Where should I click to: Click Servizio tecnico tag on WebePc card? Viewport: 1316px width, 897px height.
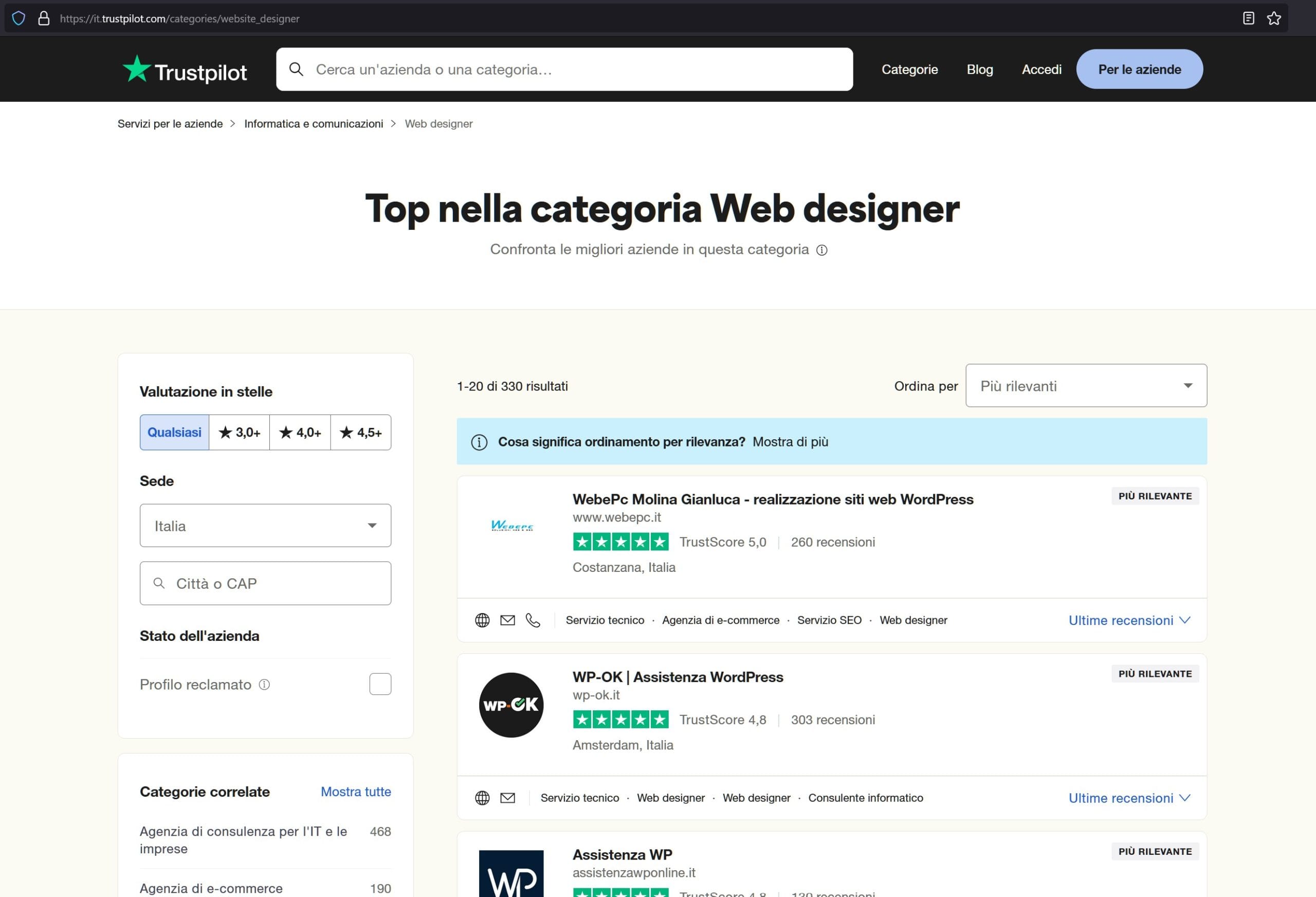[x=605, y=620]
